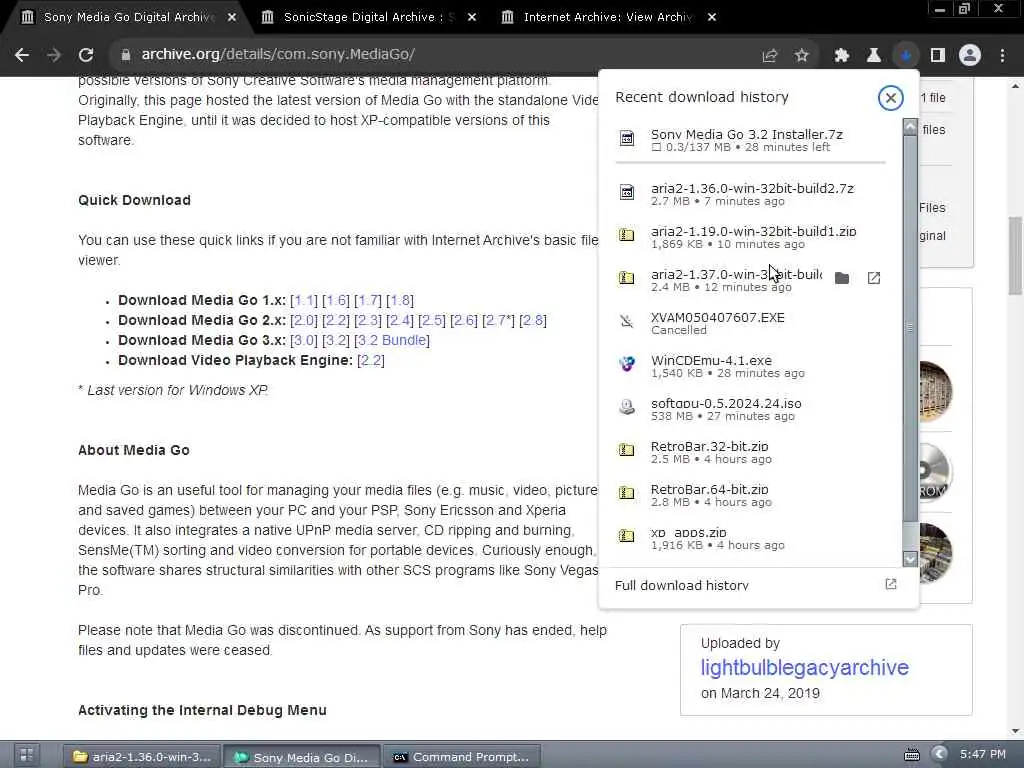This screenshot has width=1024, height=768.
Task: Click the downloads arrow toolbar icon
Action: point(906,56)
